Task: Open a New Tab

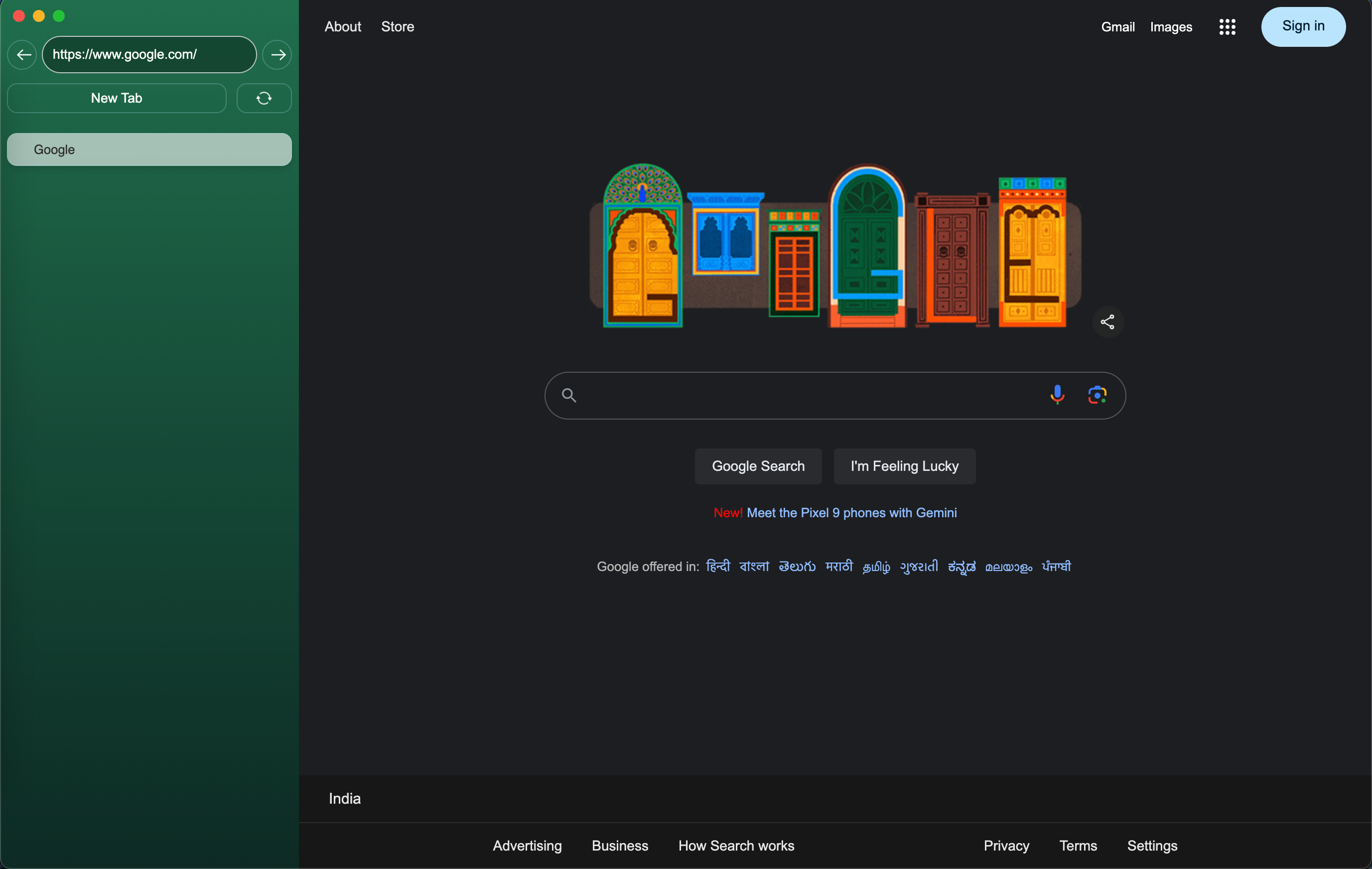Action: coord(117,98)
